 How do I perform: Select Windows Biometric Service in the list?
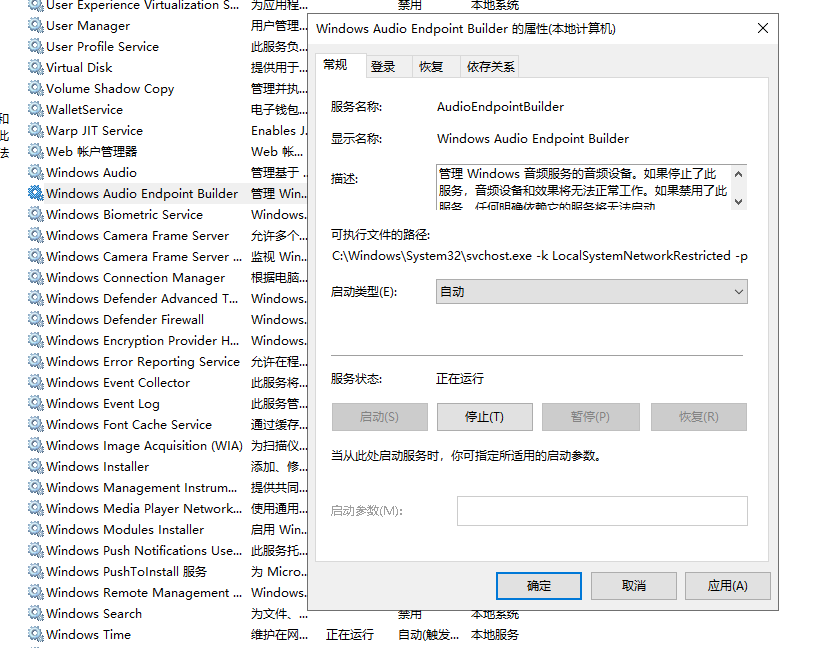tap(124, 215)
